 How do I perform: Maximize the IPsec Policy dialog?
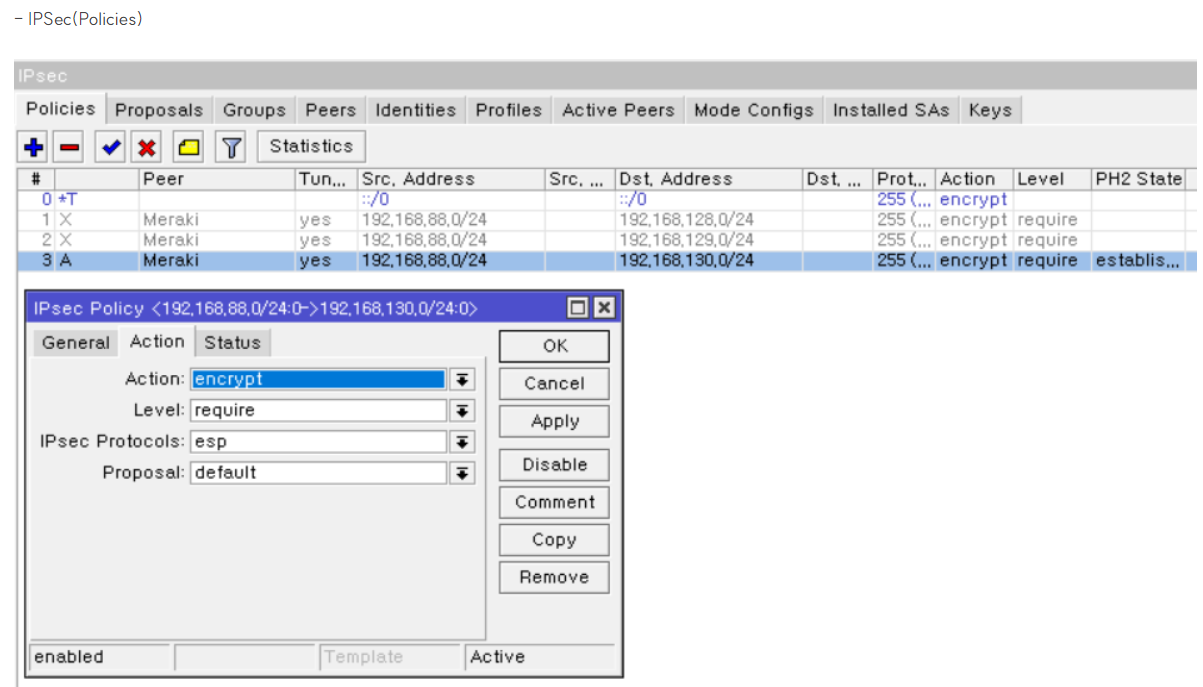[x=578, y=308]
